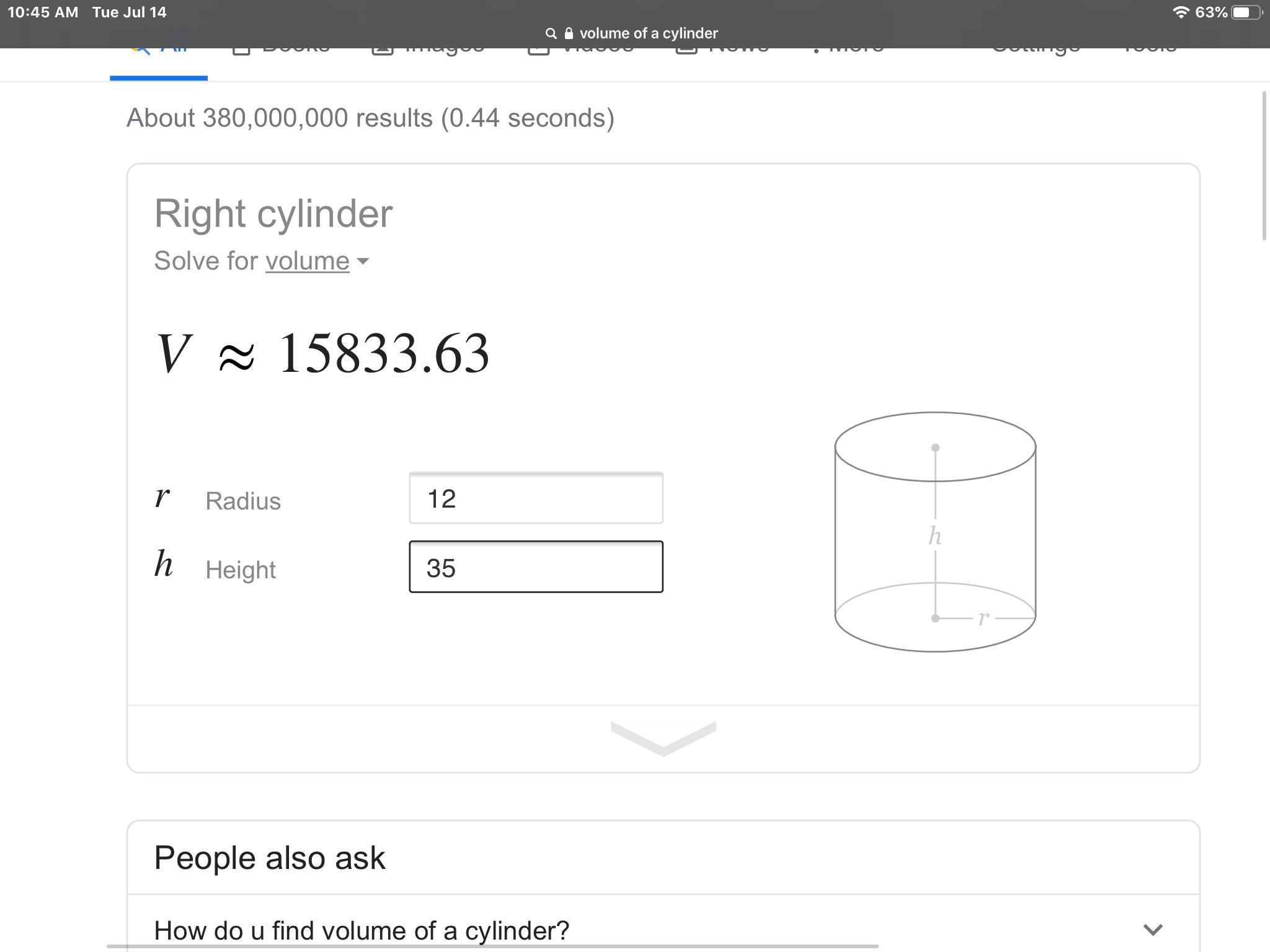Click the chevron beside the cylinder volume question
The width and height of the screenshot is (1270, 952).
[x=1152, y=930]
